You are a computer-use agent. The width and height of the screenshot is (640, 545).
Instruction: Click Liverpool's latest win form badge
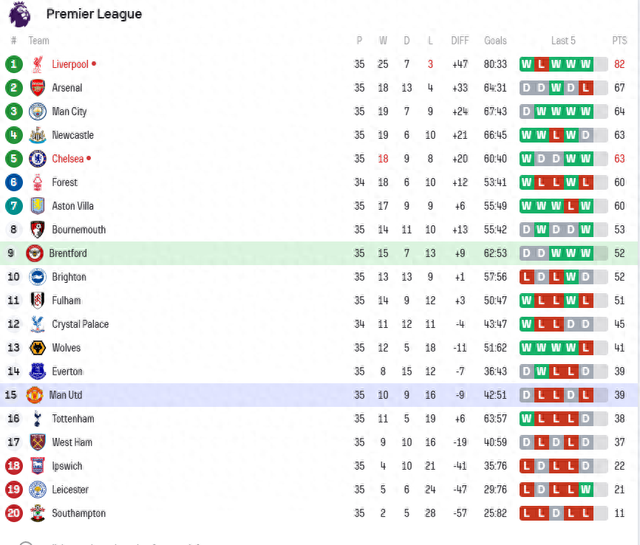click(586, 64)
